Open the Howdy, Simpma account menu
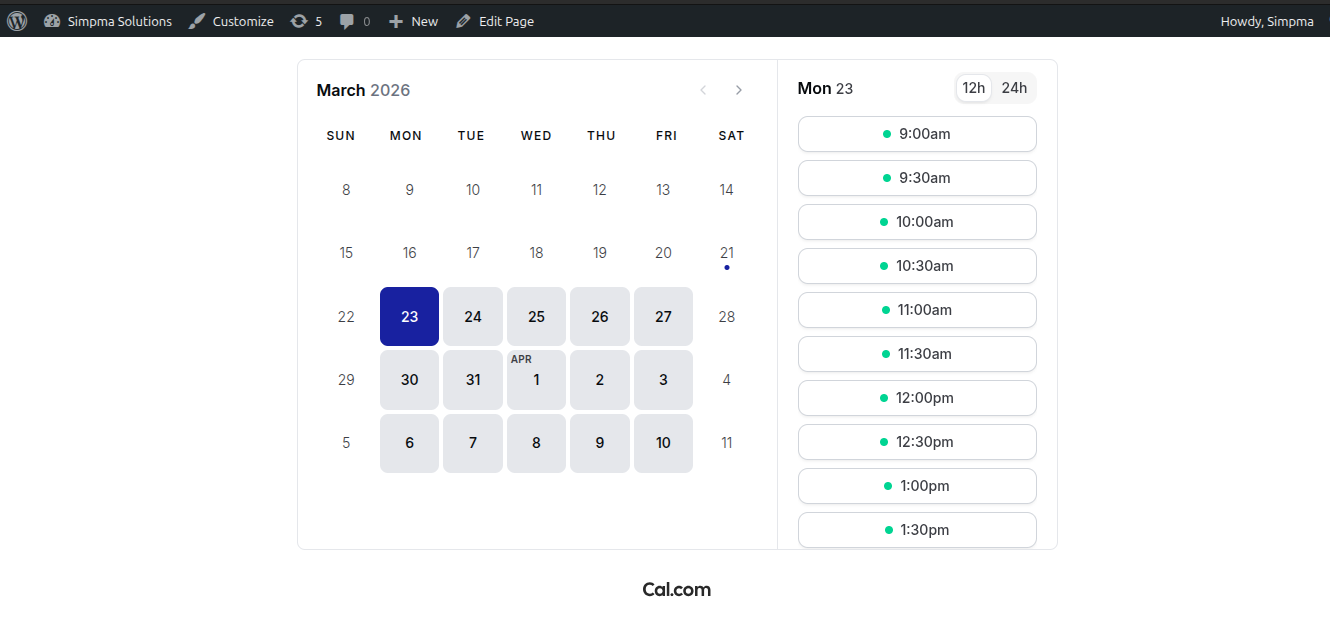The image size is (1330, 630). click(x=1266, y=21)
